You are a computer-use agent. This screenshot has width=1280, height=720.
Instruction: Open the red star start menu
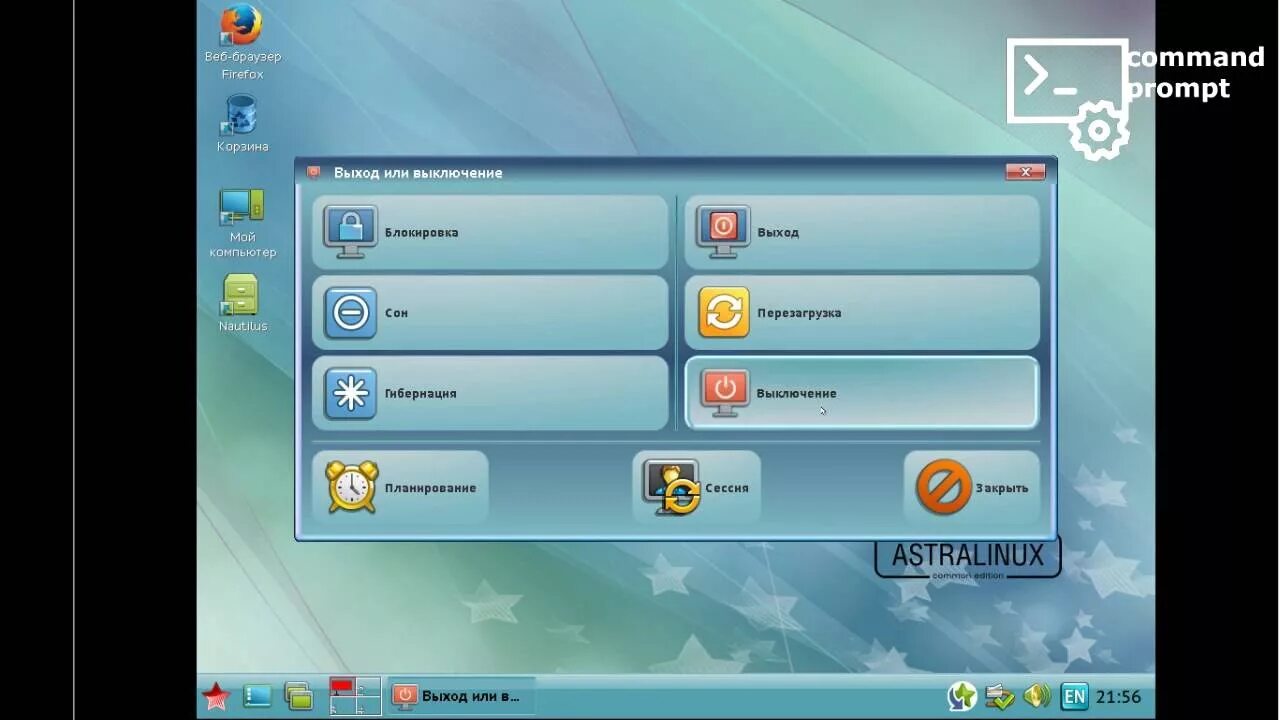216,696
